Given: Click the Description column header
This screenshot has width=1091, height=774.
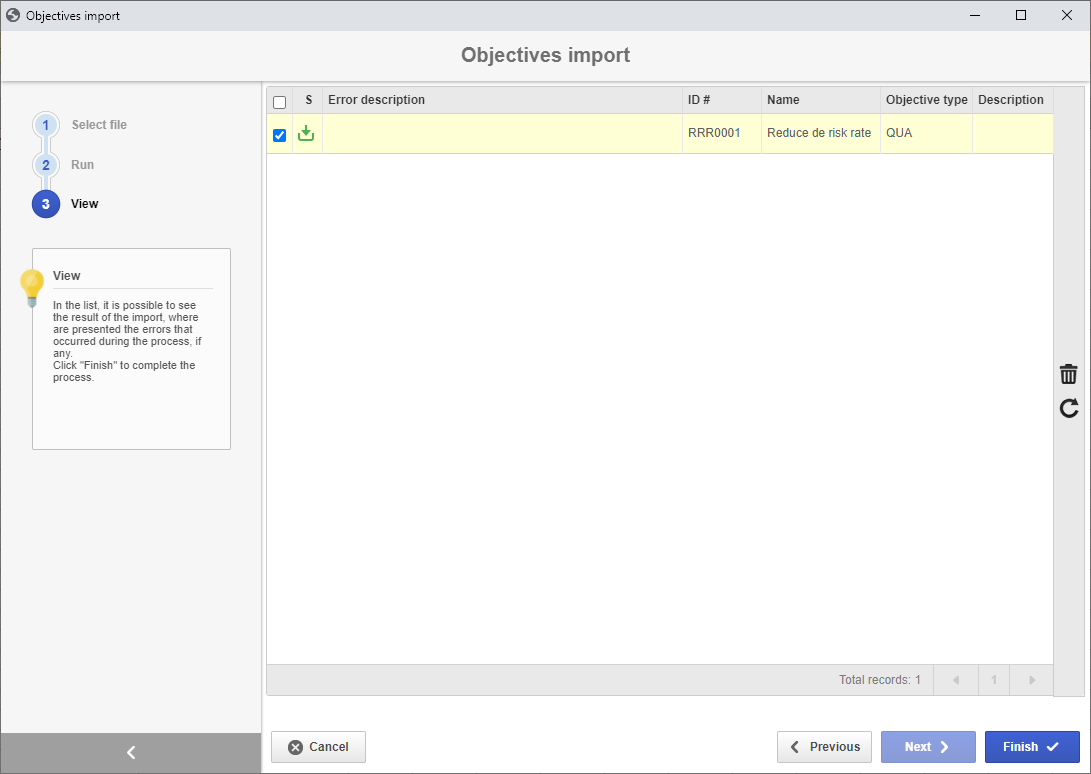Looking at the screenshot, I should pyautogui.click(x=1012, y=100).
